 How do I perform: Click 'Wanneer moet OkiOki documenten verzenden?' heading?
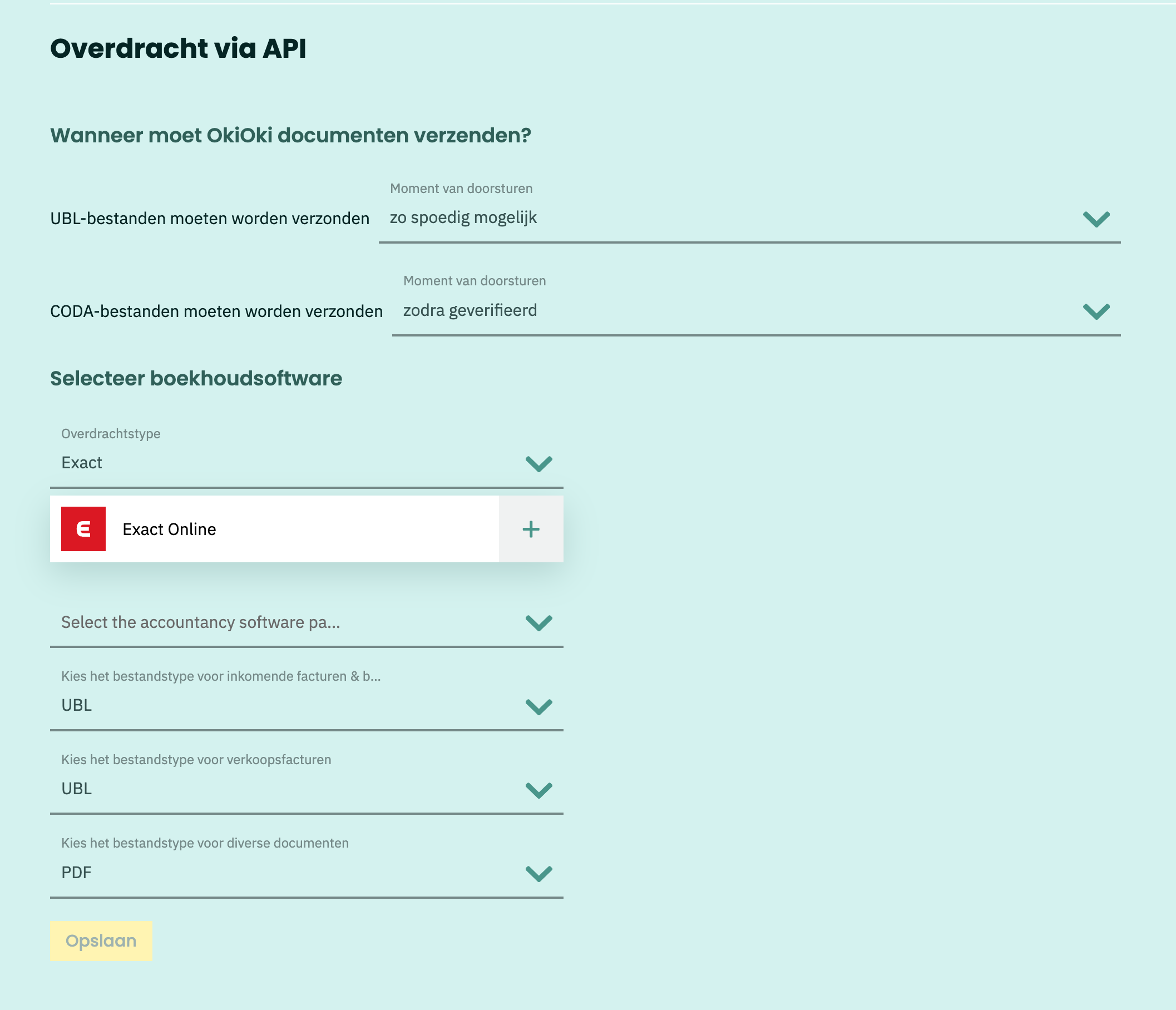290,136
